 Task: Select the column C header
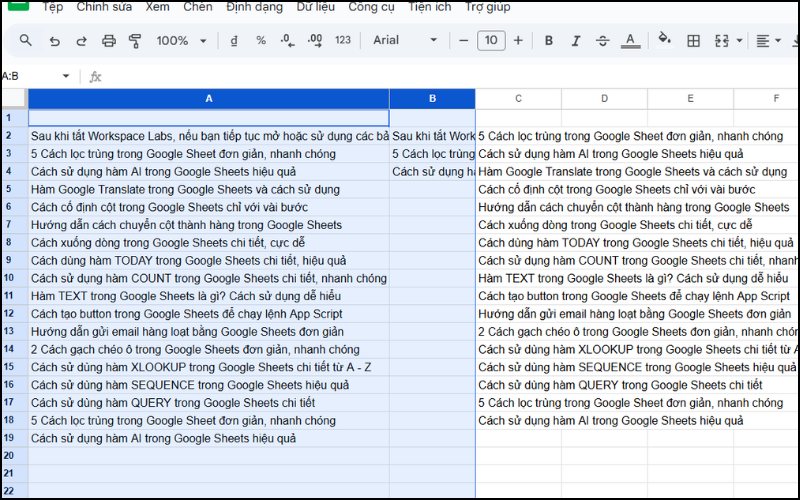point(518,98)
